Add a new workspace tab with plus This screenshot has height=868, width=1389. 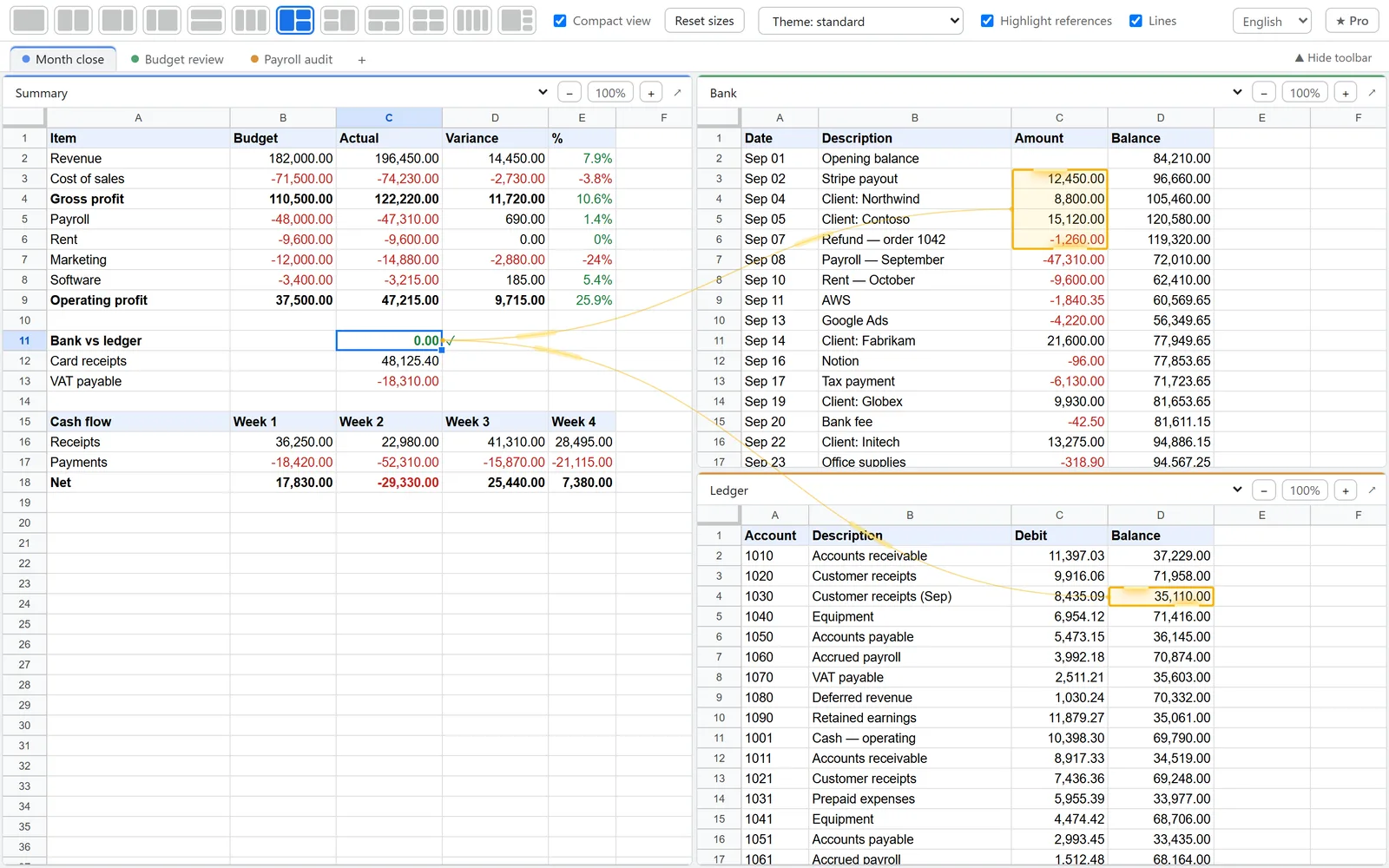click(x=362, y=60)
